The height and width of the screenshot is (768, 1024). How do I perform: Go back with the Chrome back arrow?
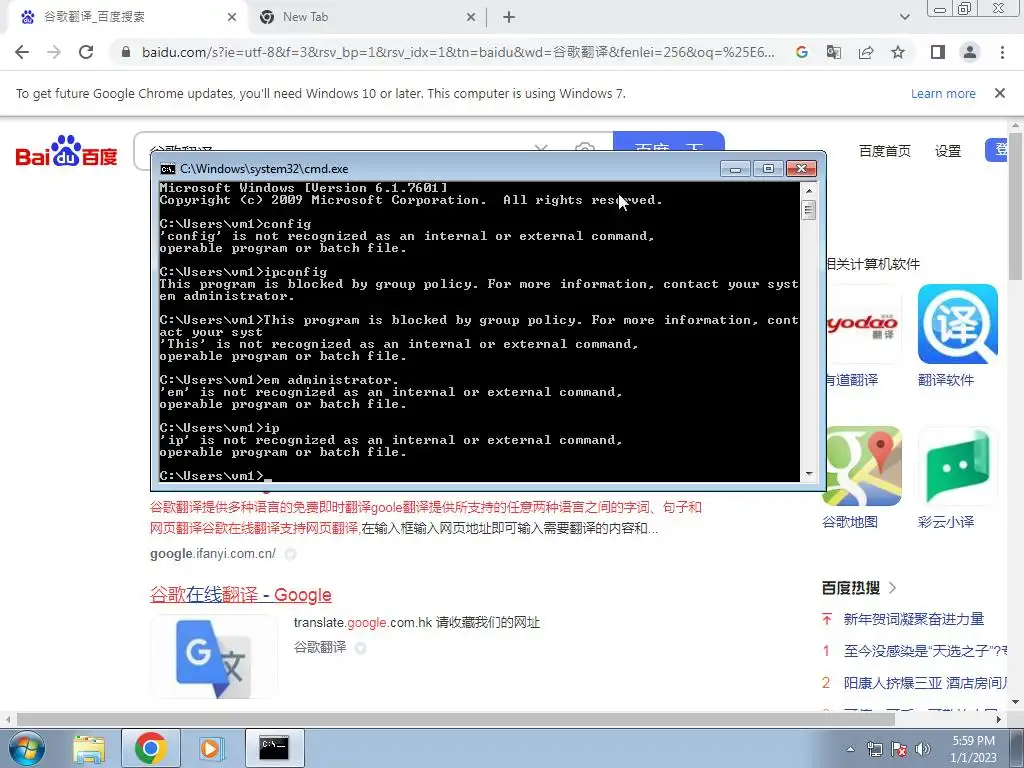(22, 52)
